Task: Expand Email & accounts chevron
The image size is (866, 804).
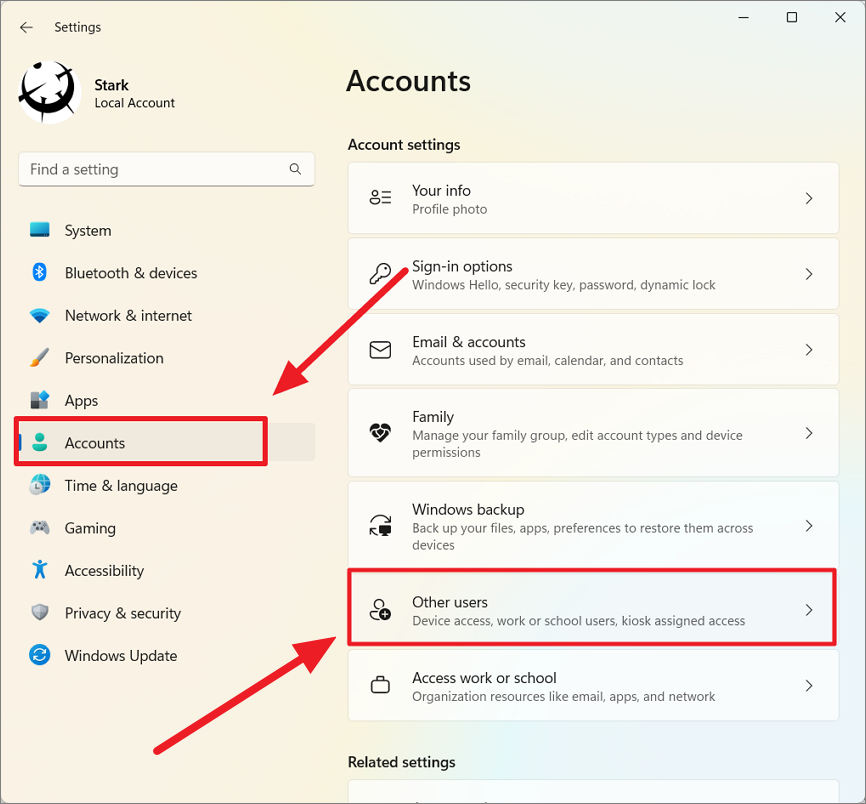Action: pos(809,350)
